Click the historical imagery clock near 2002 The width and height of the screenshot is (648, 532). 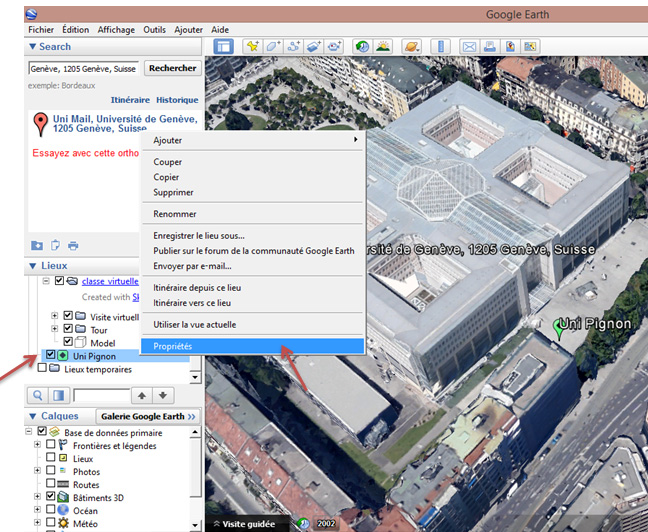[303, 524]
